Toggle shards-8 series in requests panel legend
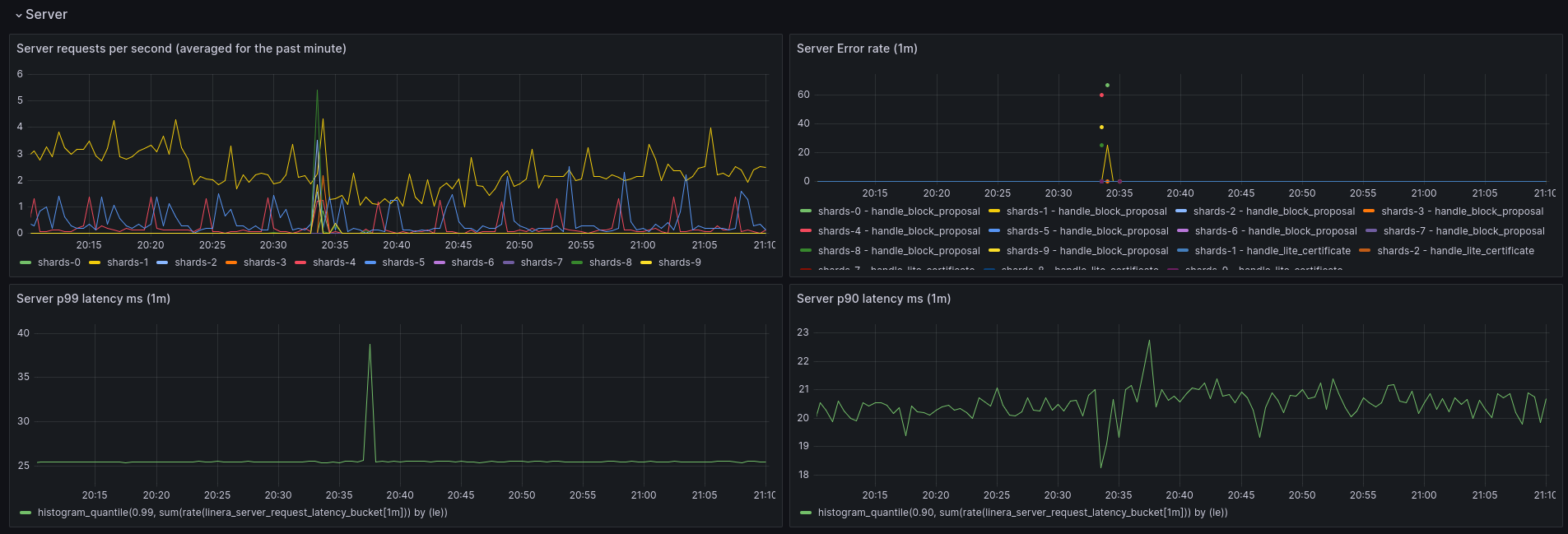Screen dimensions: 1568x534 tap(611, 262)
